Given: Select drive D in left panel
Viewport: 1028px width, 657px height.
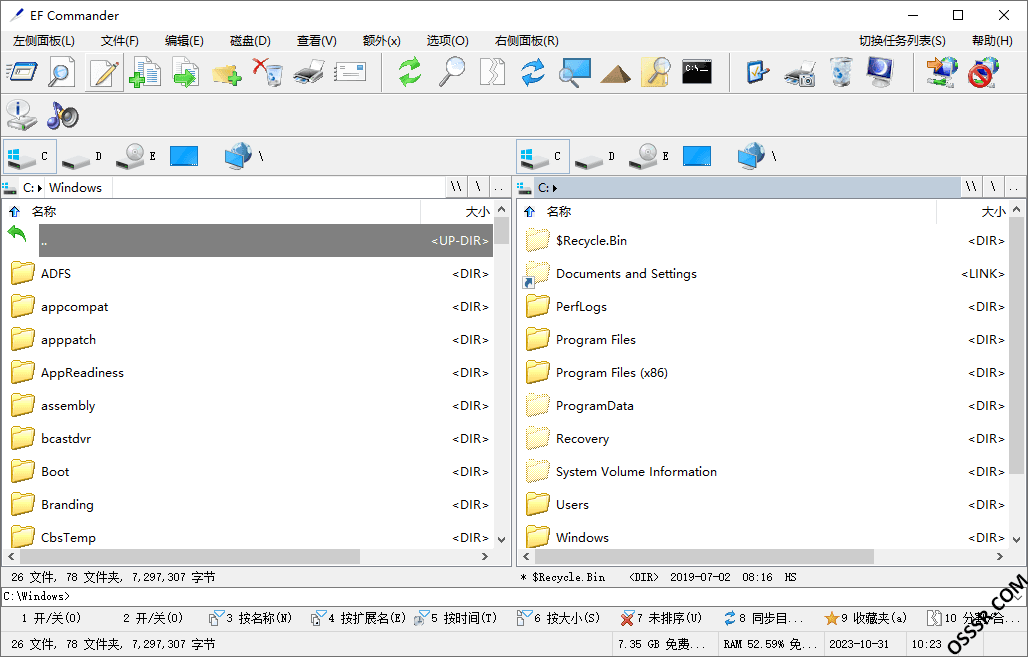Looking at the screenshot, I should 83,156.
